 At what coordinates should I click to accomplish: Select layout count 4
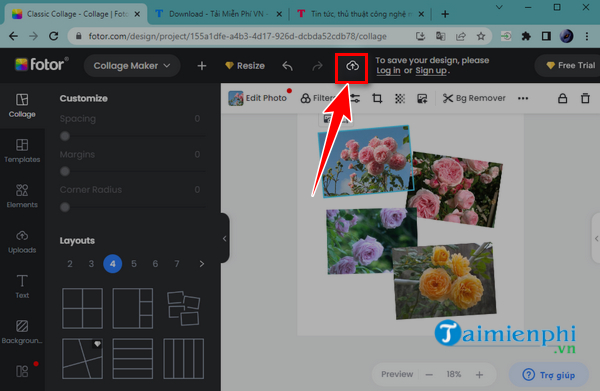tap(112, 264)
